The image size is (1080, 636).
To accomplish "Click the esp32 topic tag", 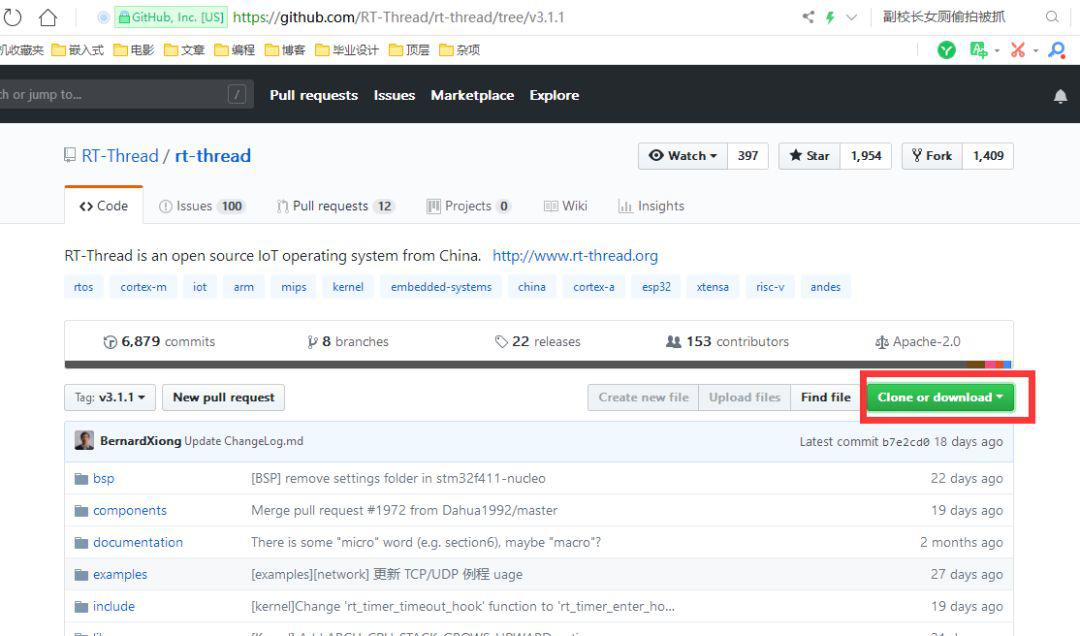I will (656, 287).
